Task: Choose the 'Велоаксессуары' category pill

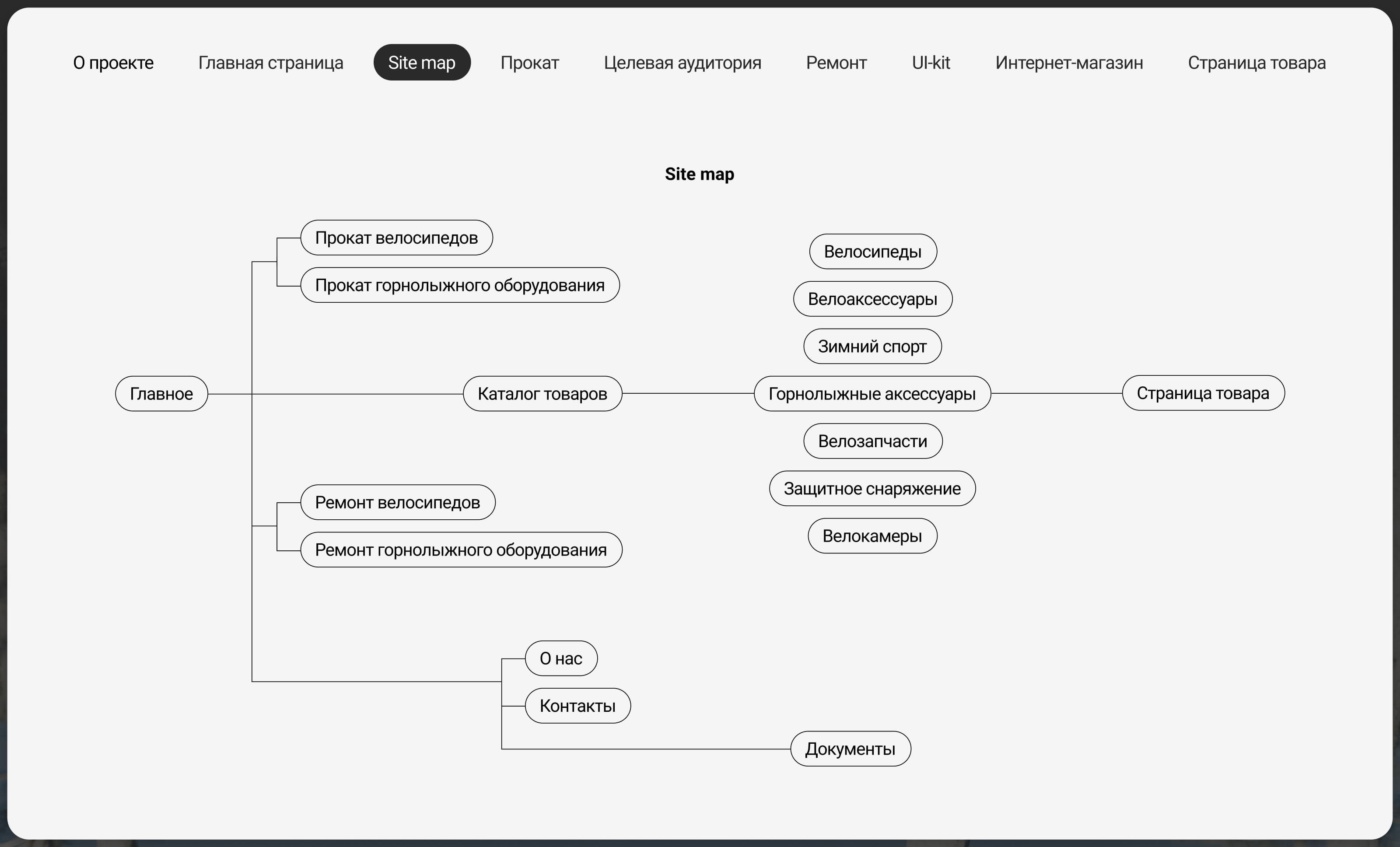Action: pos(873,299)
